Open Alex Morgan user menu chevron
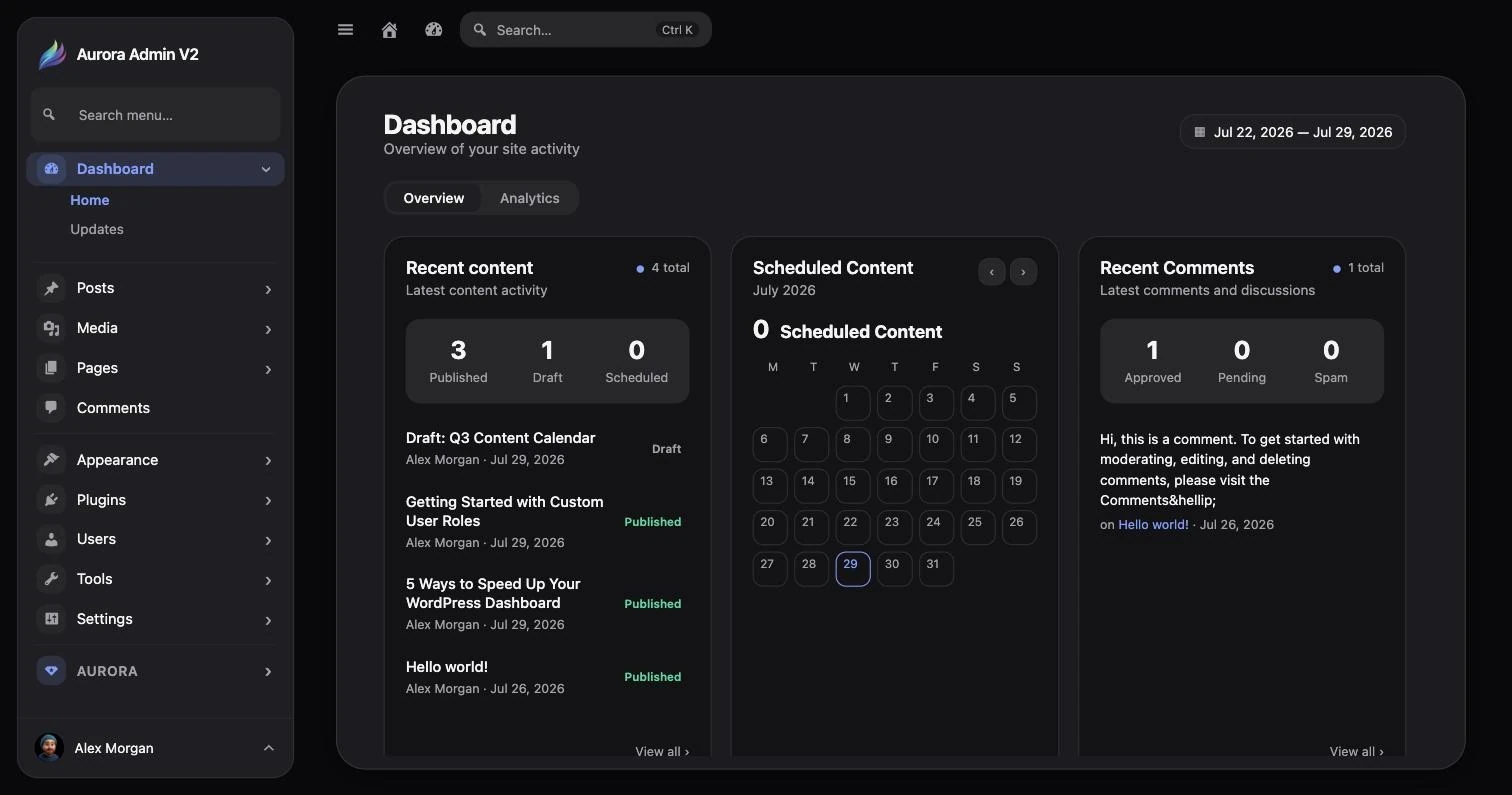The width and height of the screenshot is (1512, 795). (268, 748)
